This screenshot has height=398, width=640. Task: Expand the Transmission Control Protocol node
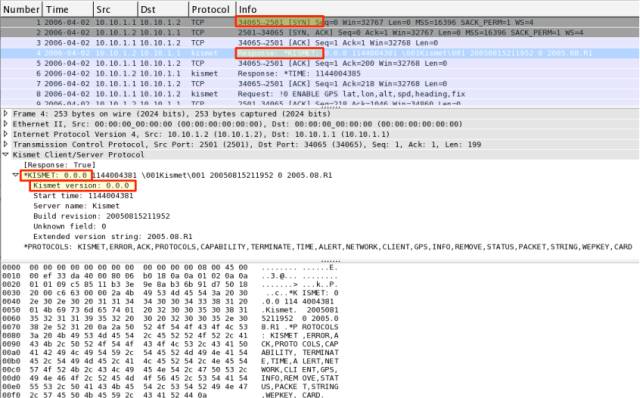6,144
